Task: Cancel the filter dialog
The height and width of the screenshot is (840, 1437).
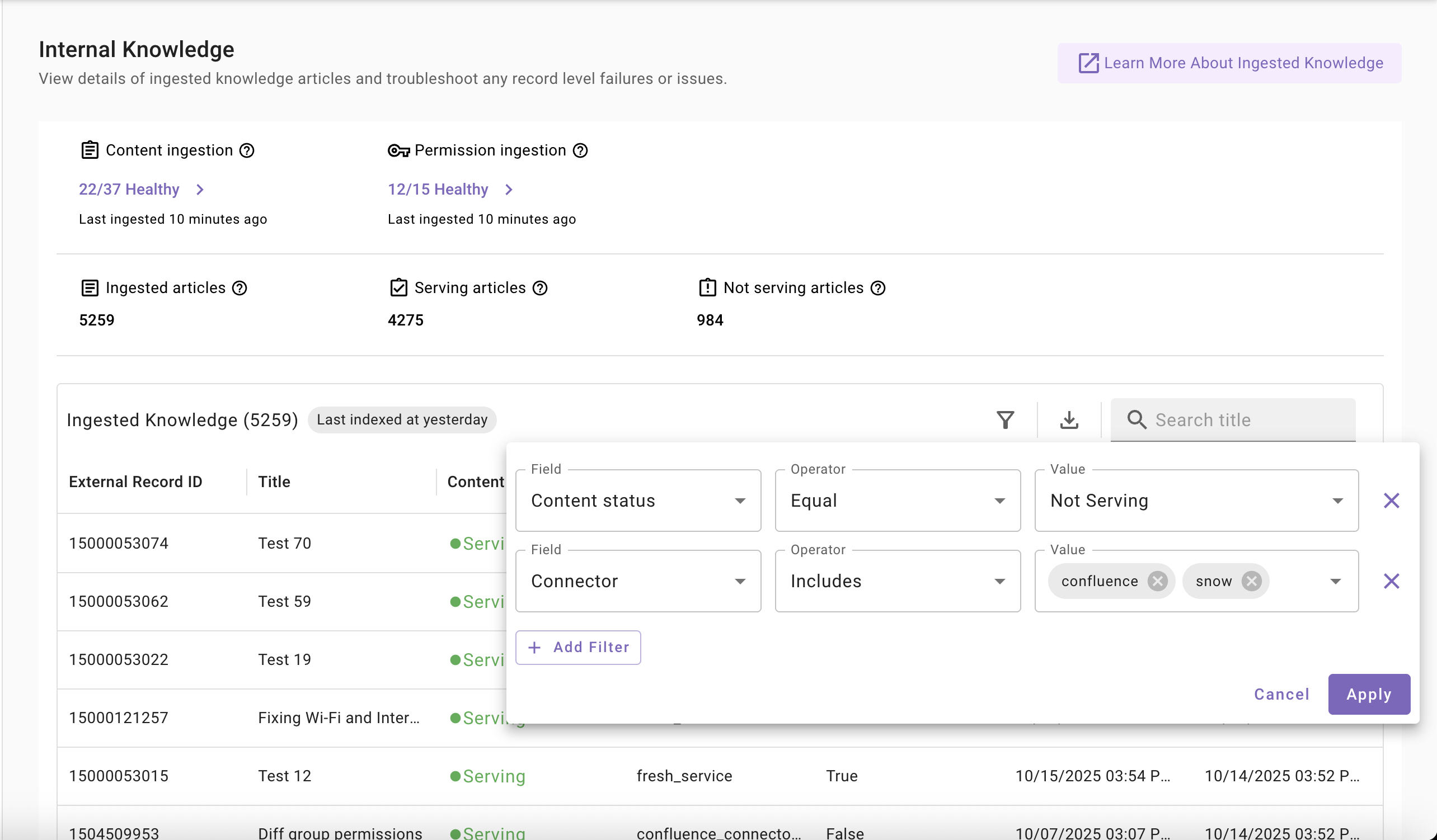Action: tap(1281, 694)
